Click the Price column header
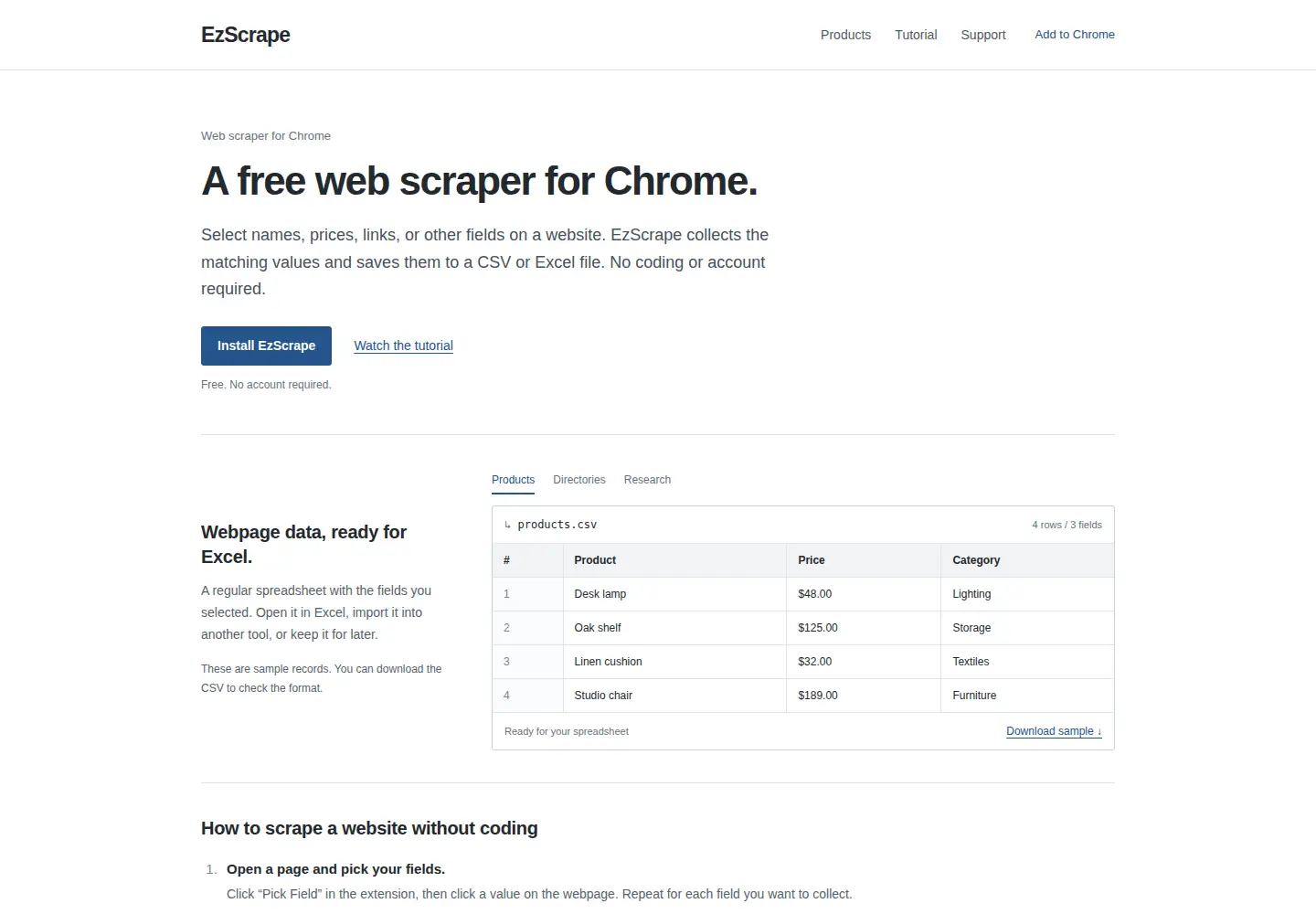 click(864, 560)
